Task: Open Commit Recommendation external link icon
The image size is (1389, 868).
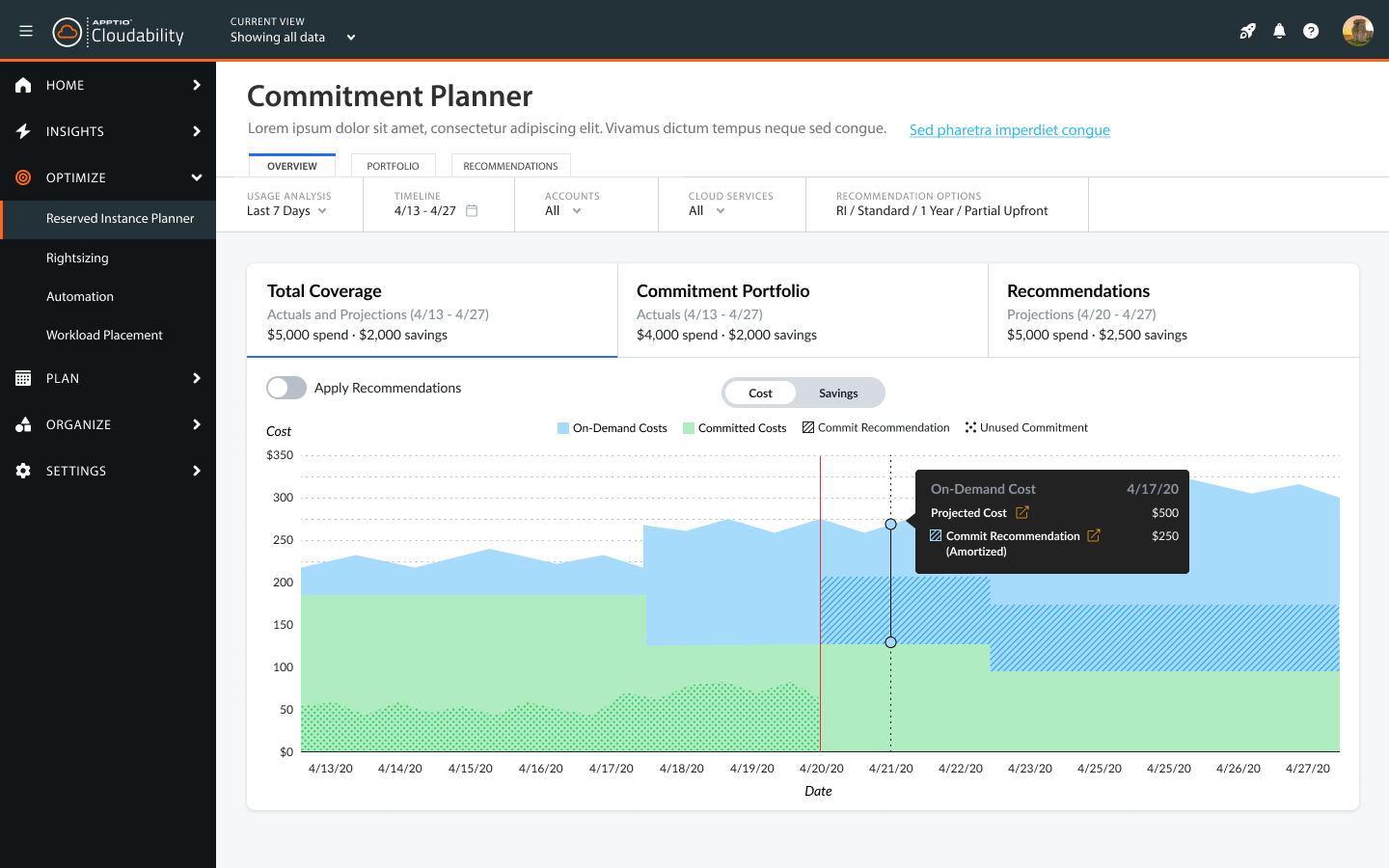Action: click(1094, 535)
